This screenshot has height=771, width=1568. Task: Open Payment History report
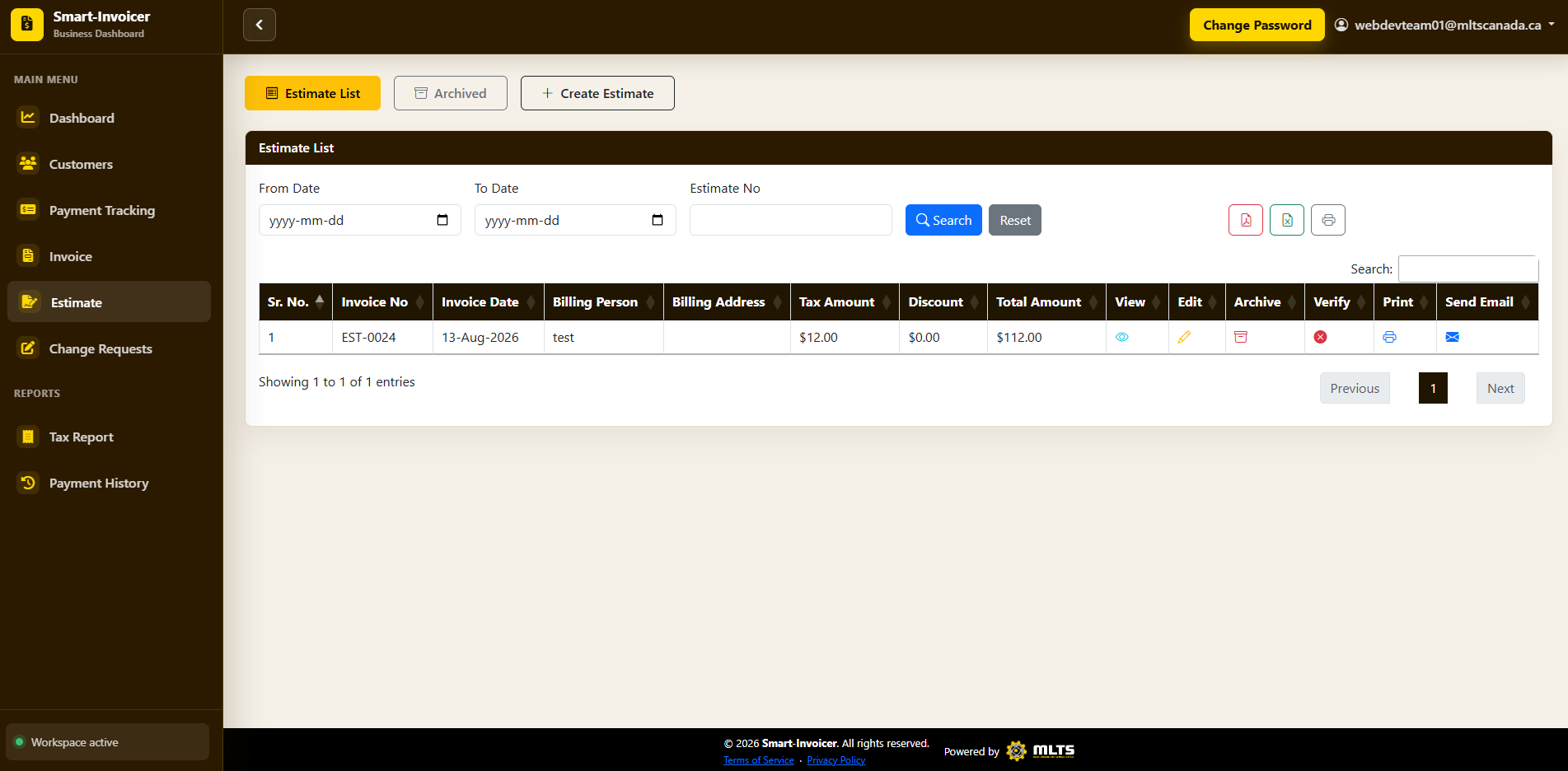tap(109, 483)
